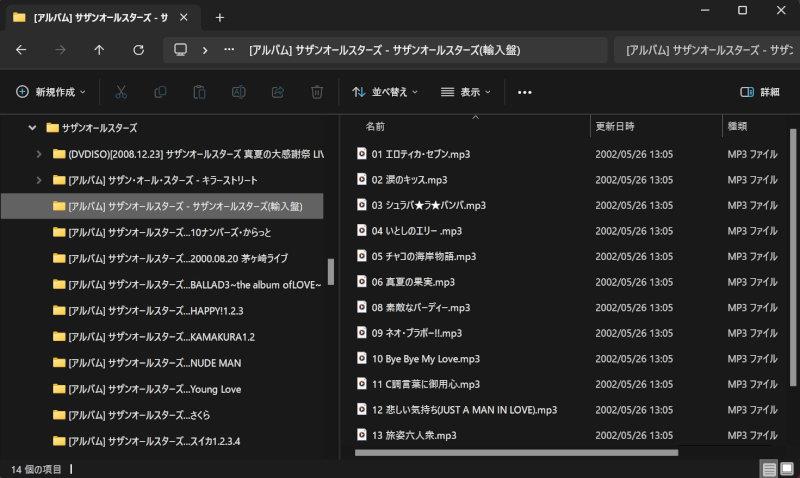Click the icon of 08 素敵なバーディー.mp3
Viewport: 800px width, 478px height.
pyautogui.click(x=362, y=307)
